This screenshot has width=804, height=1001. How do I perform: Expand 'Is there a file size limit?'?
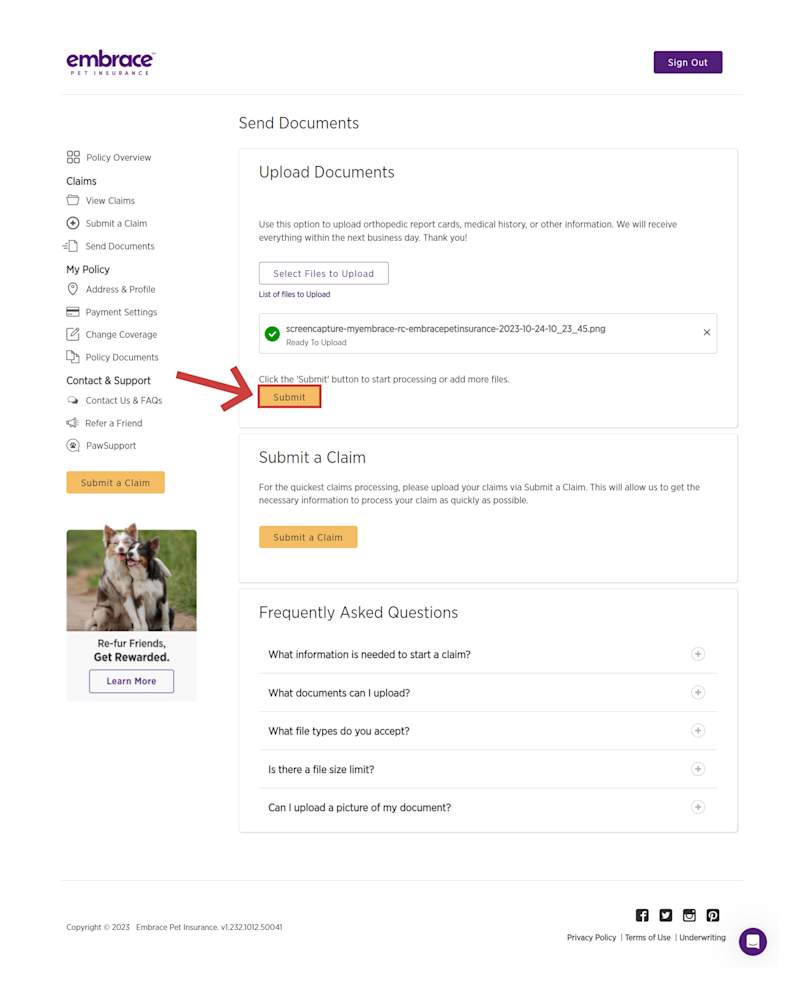[x=698, y=769]
